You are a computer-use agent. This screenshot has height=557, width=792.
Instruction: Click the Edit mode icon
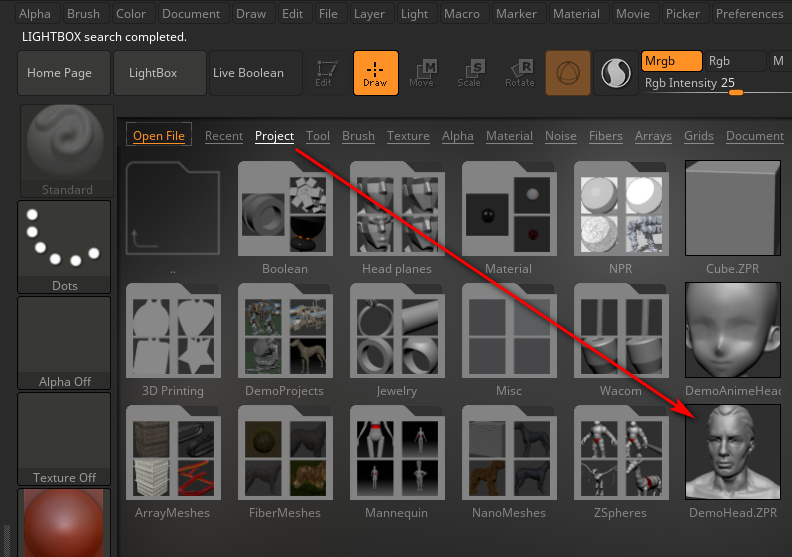click(324, 72)
